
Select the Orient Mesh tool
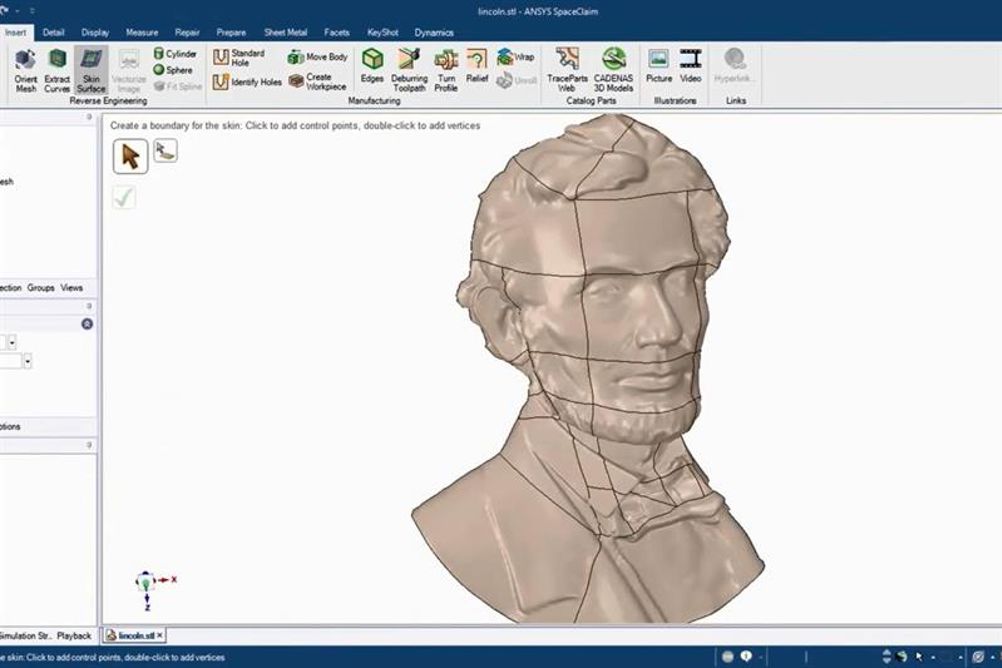(26, 70)
